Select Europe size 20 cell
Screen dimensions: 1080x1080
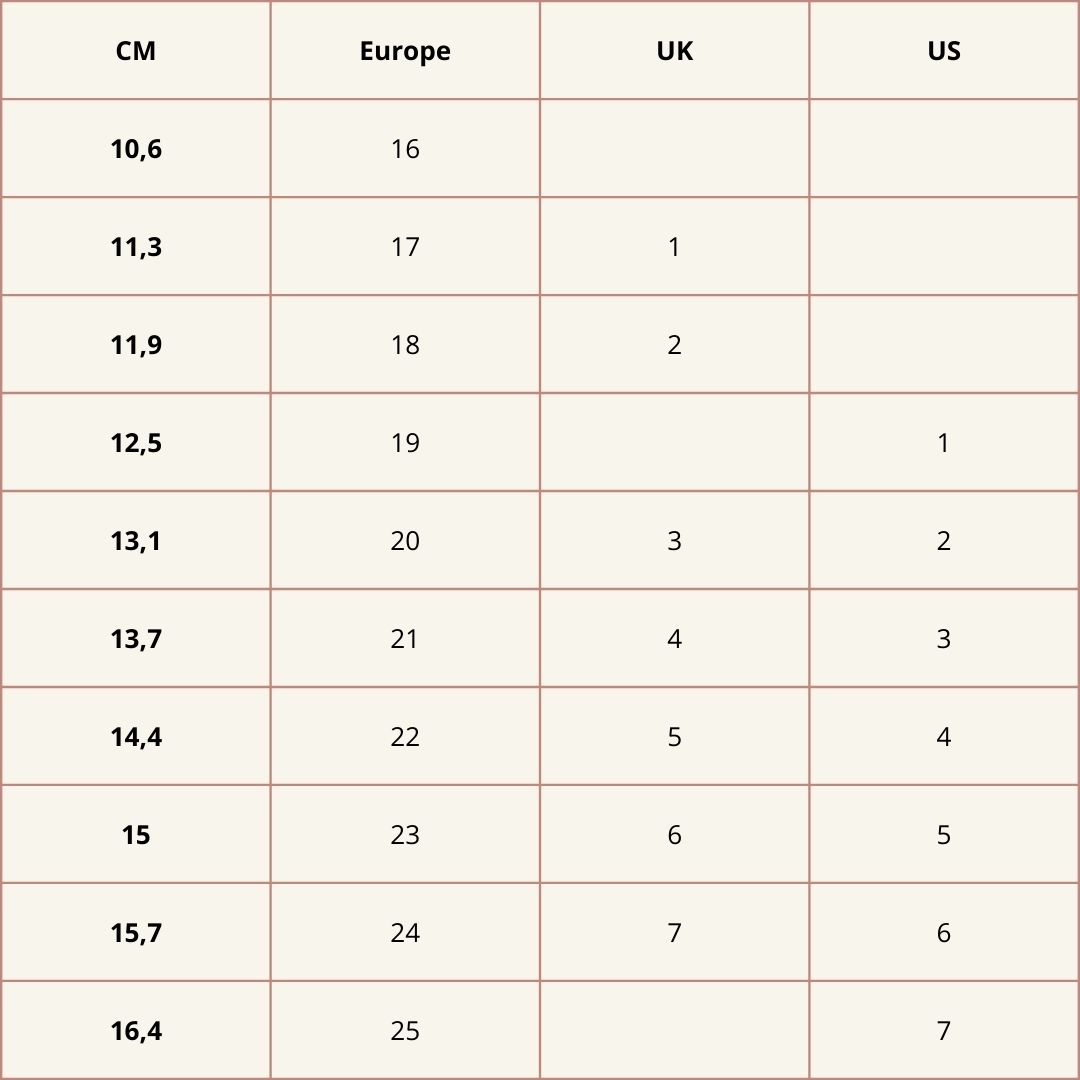pos(405,541)
